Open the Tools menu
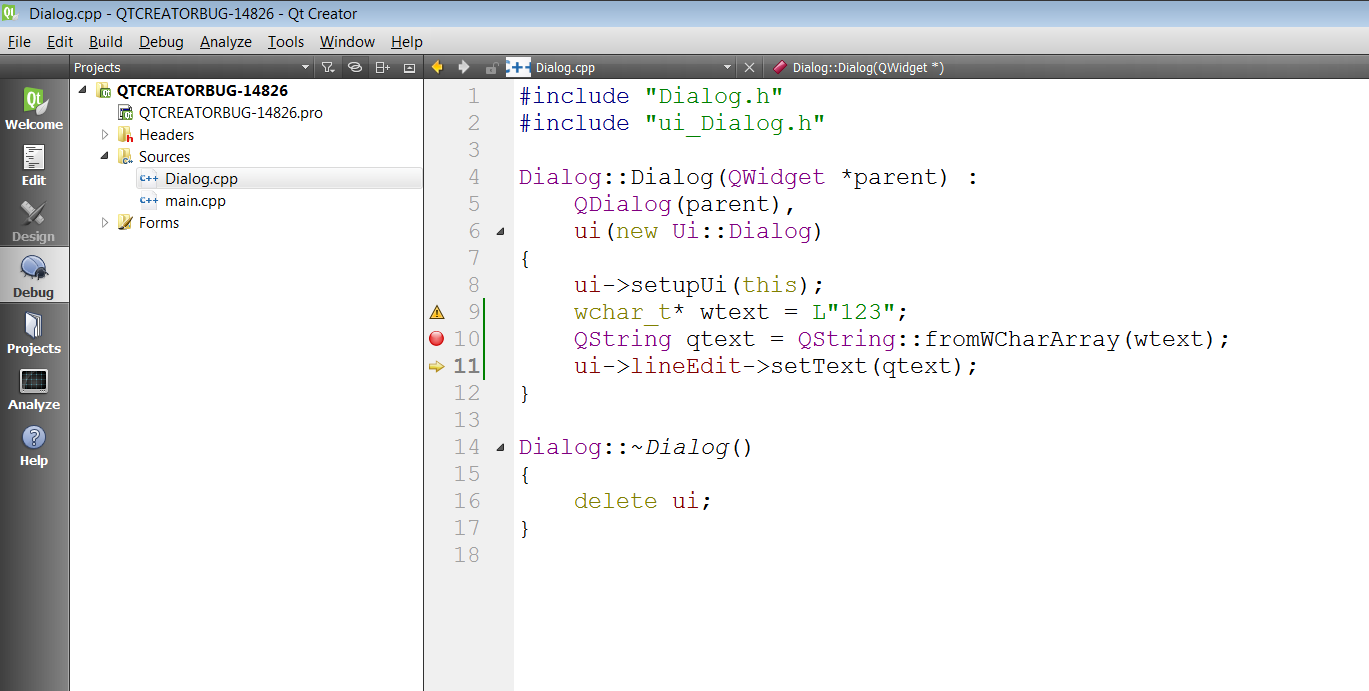Viewport: 1369px width, 691px height. (x=285, y=42)
